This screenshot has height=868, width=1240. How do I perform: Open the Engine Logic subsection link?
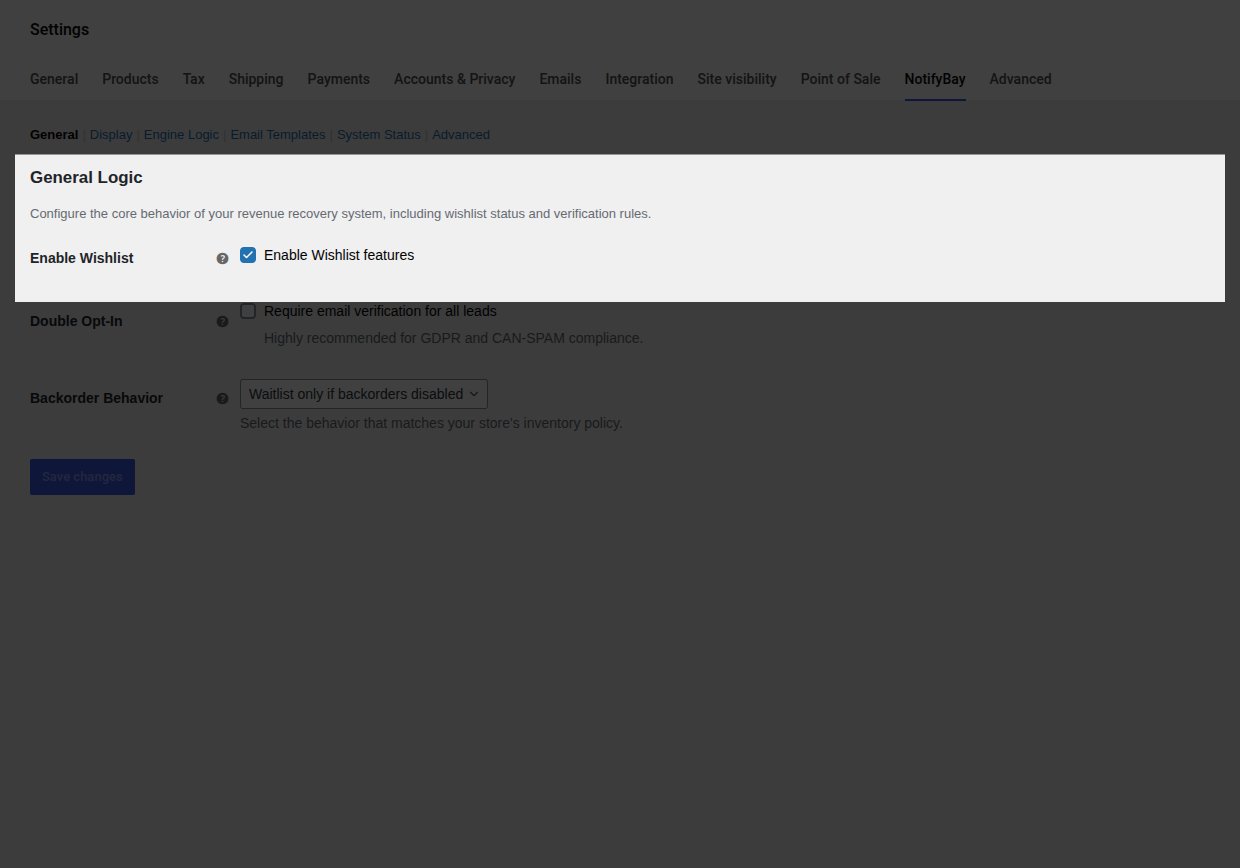(x=181, y=135)
